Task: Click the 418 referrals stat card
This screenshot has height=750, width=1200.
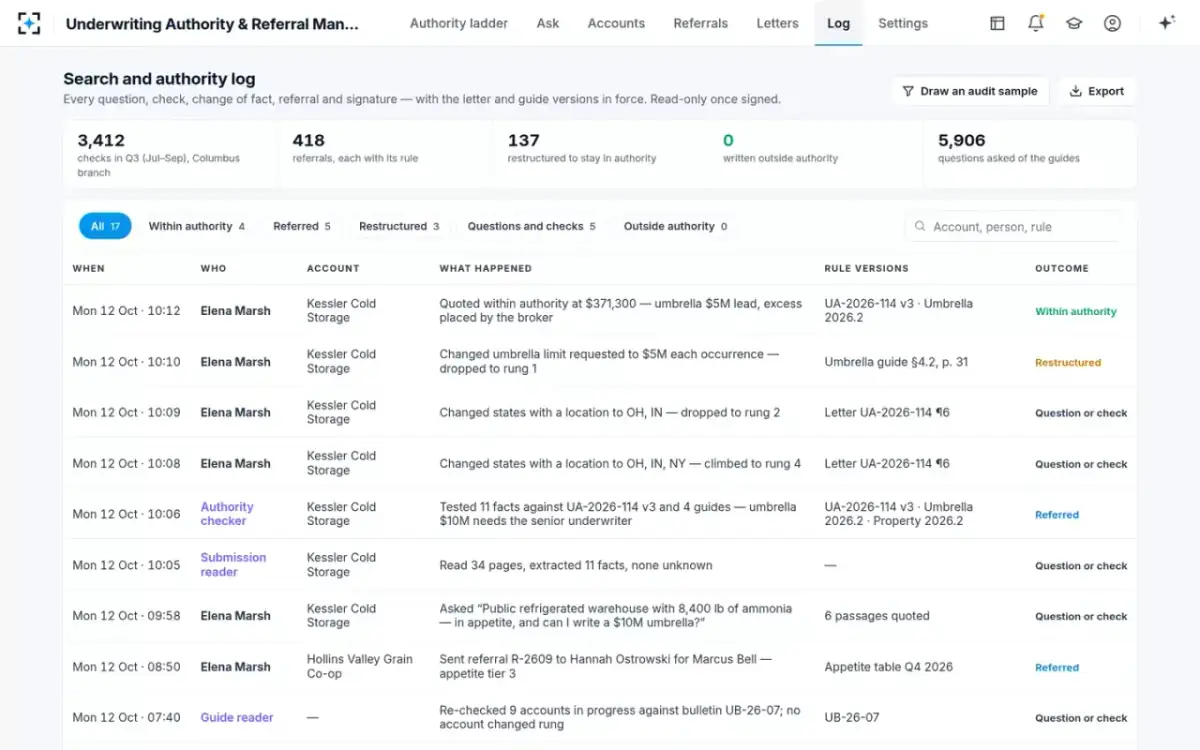Action: [x=385, y=154]
